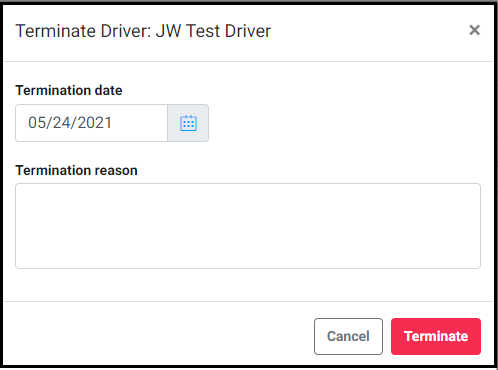
Task: Show calendar via blue grid icon
Action: [x=188, y=123]
